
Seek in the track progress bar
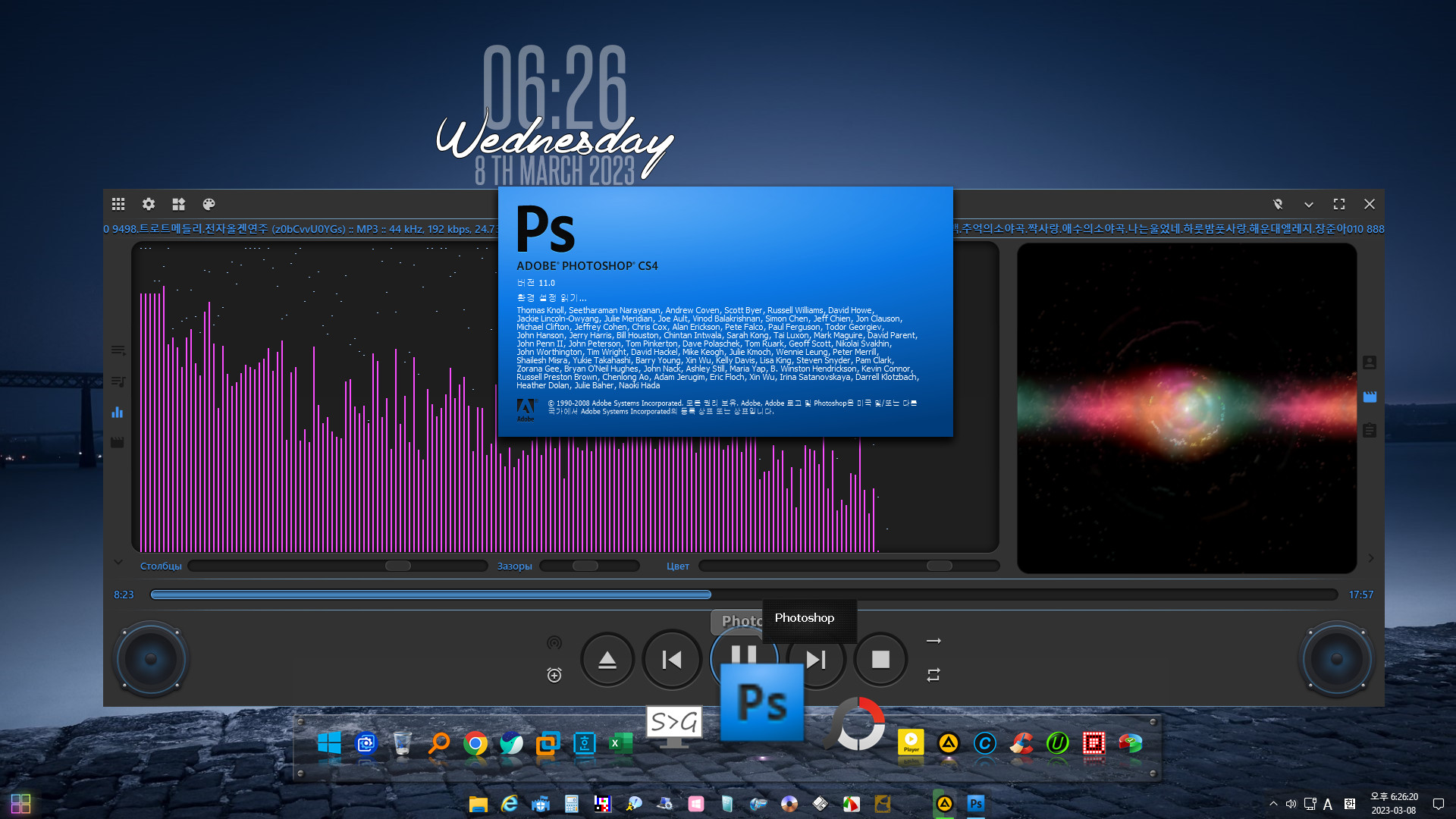pyautogui.click(x=744, y=595)
